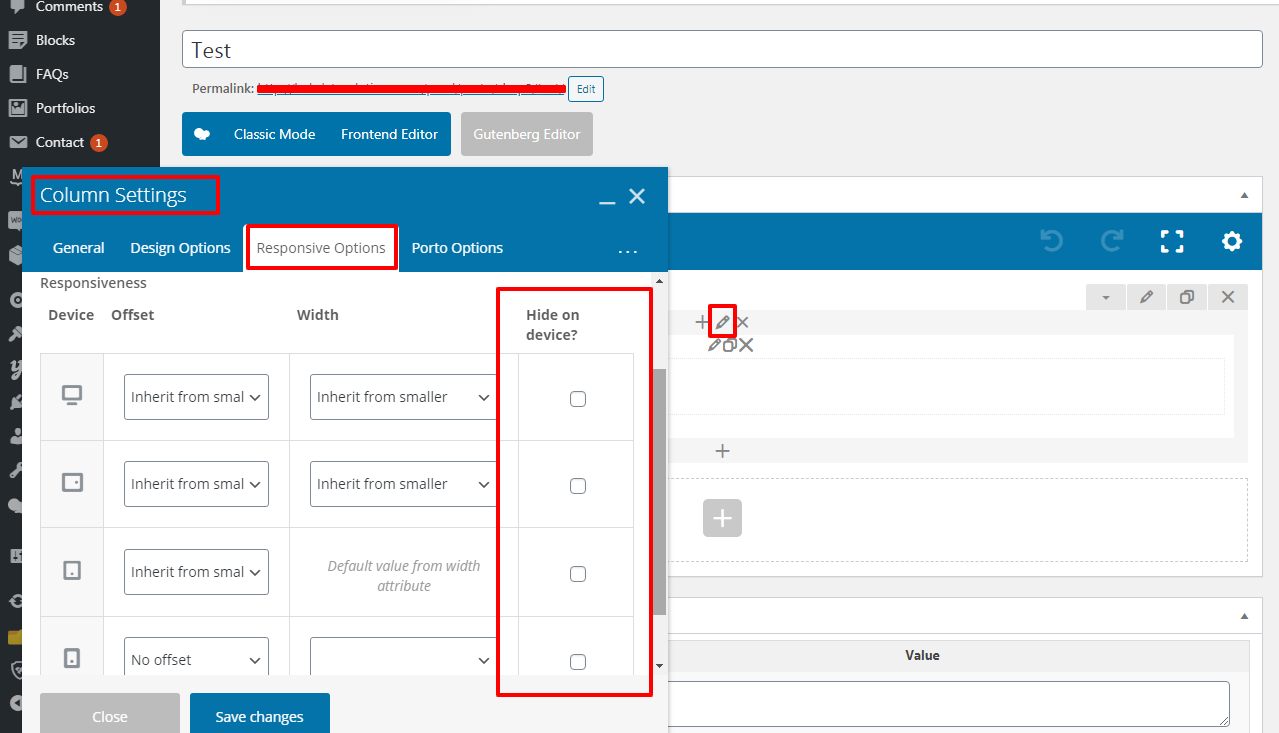Switch to the General tab

(78, 248)
